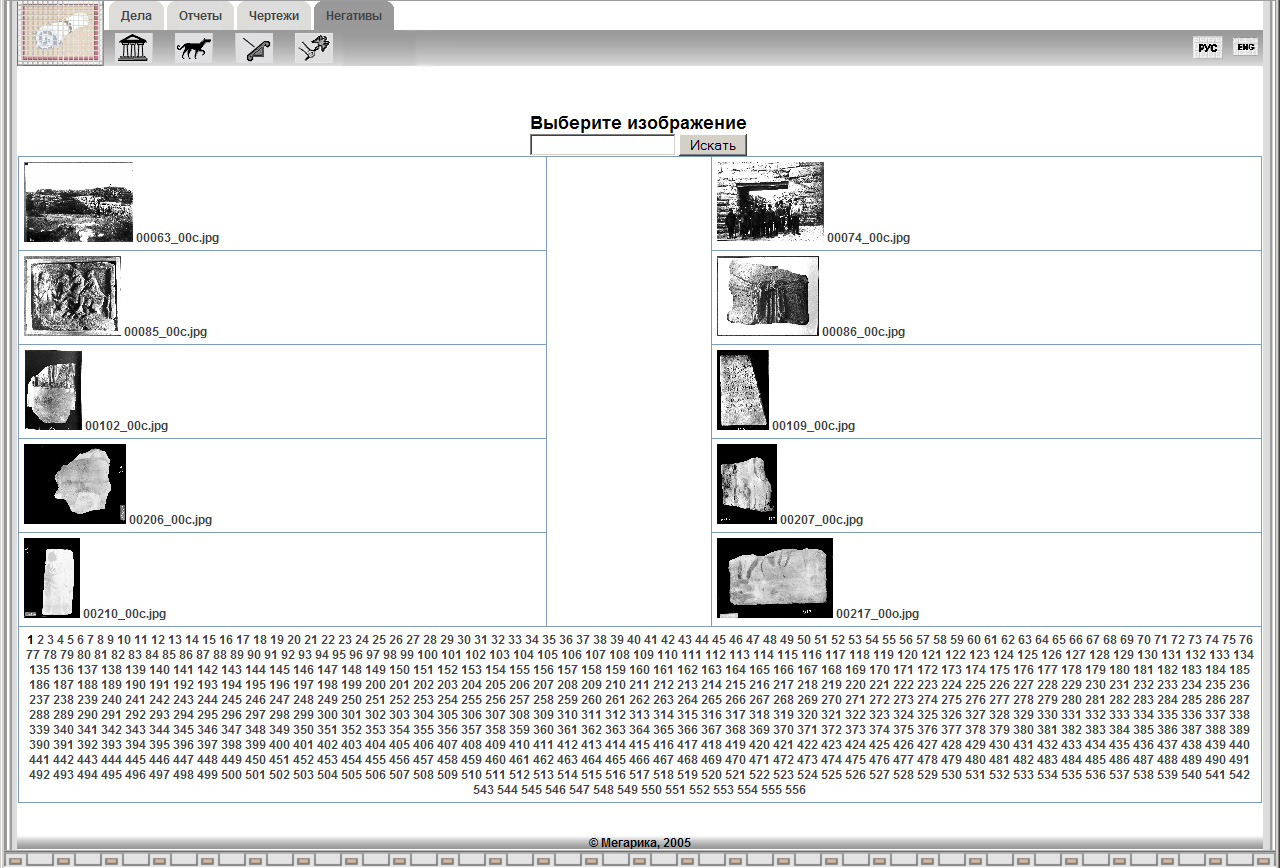Open thumbnail for 00074_00c.jpg
The width and height of the screenshot is (1280, 868).
point(770,202)
